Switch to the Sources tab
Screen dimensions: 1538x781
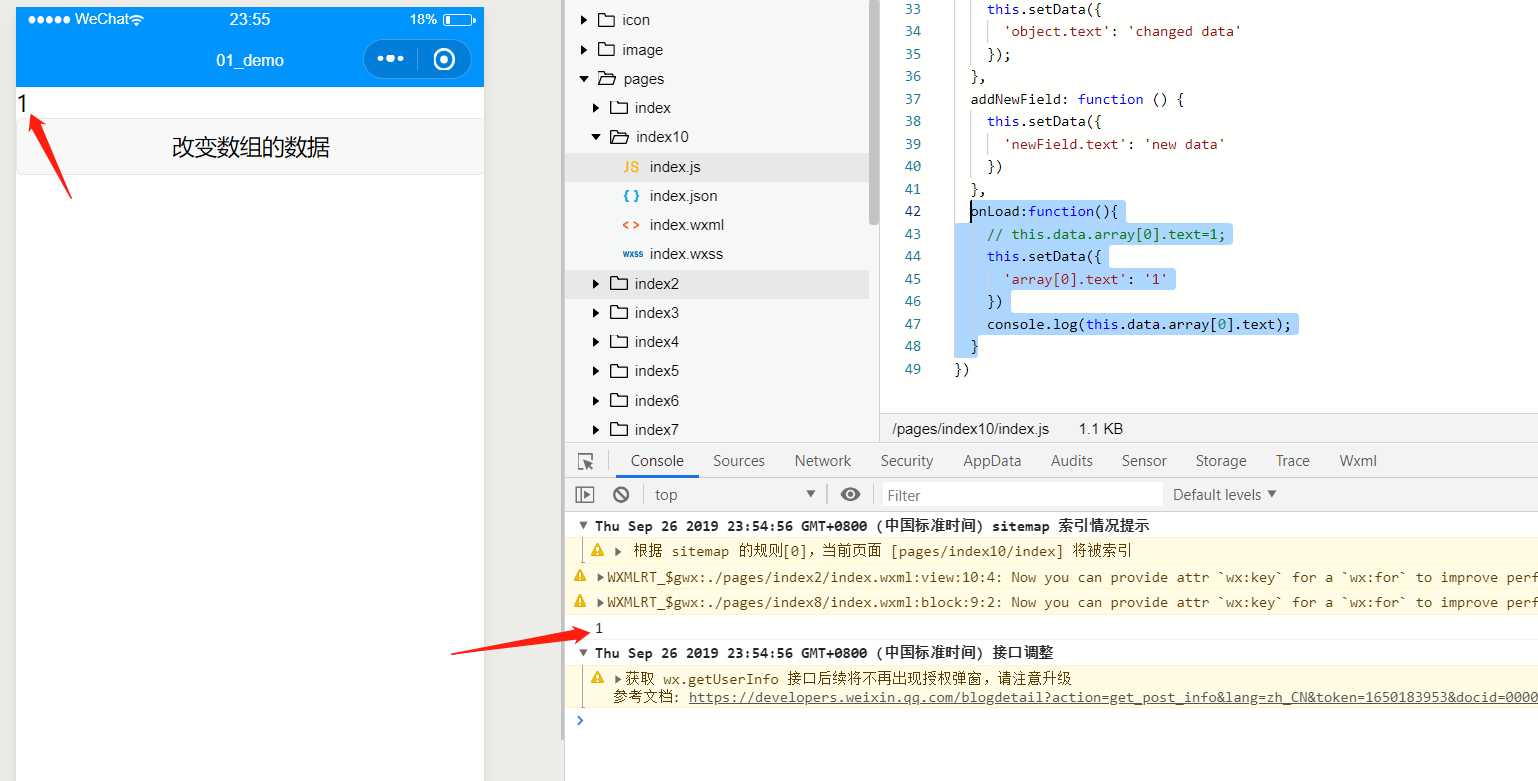[x=739, y=461]
